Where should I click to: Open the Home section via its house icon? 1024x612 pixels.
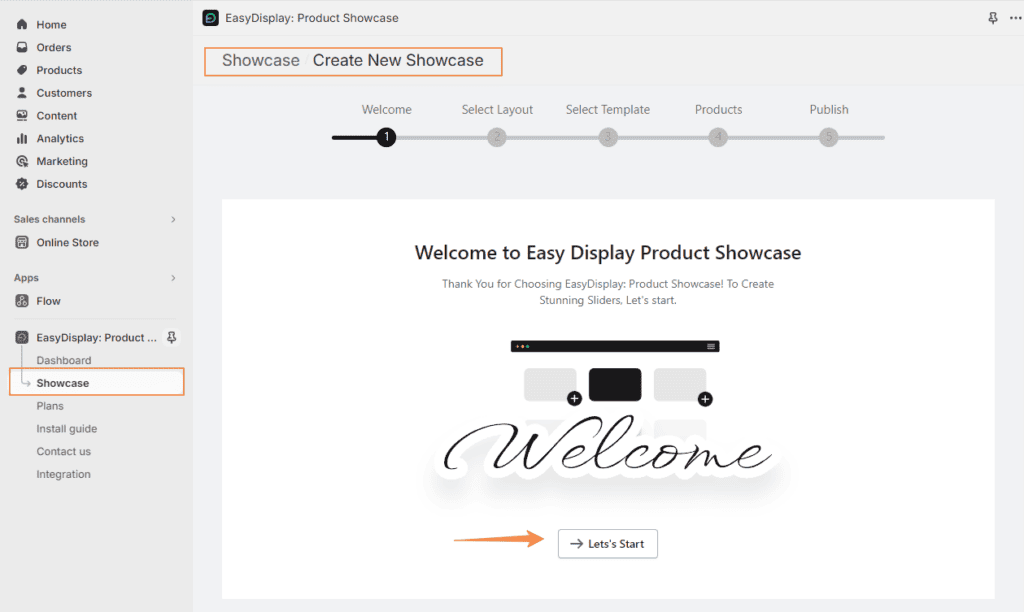click(21, 24)
